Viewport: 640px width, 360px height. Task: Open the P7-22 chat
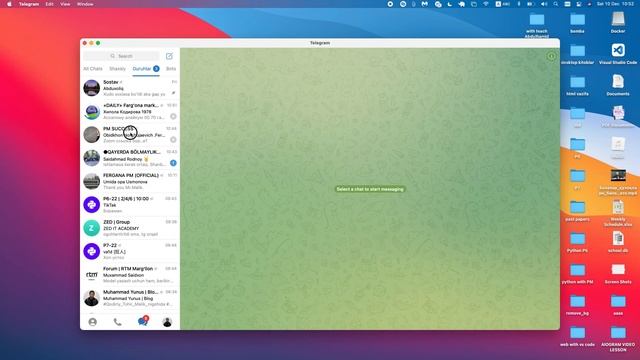click(x=130, y=251)
